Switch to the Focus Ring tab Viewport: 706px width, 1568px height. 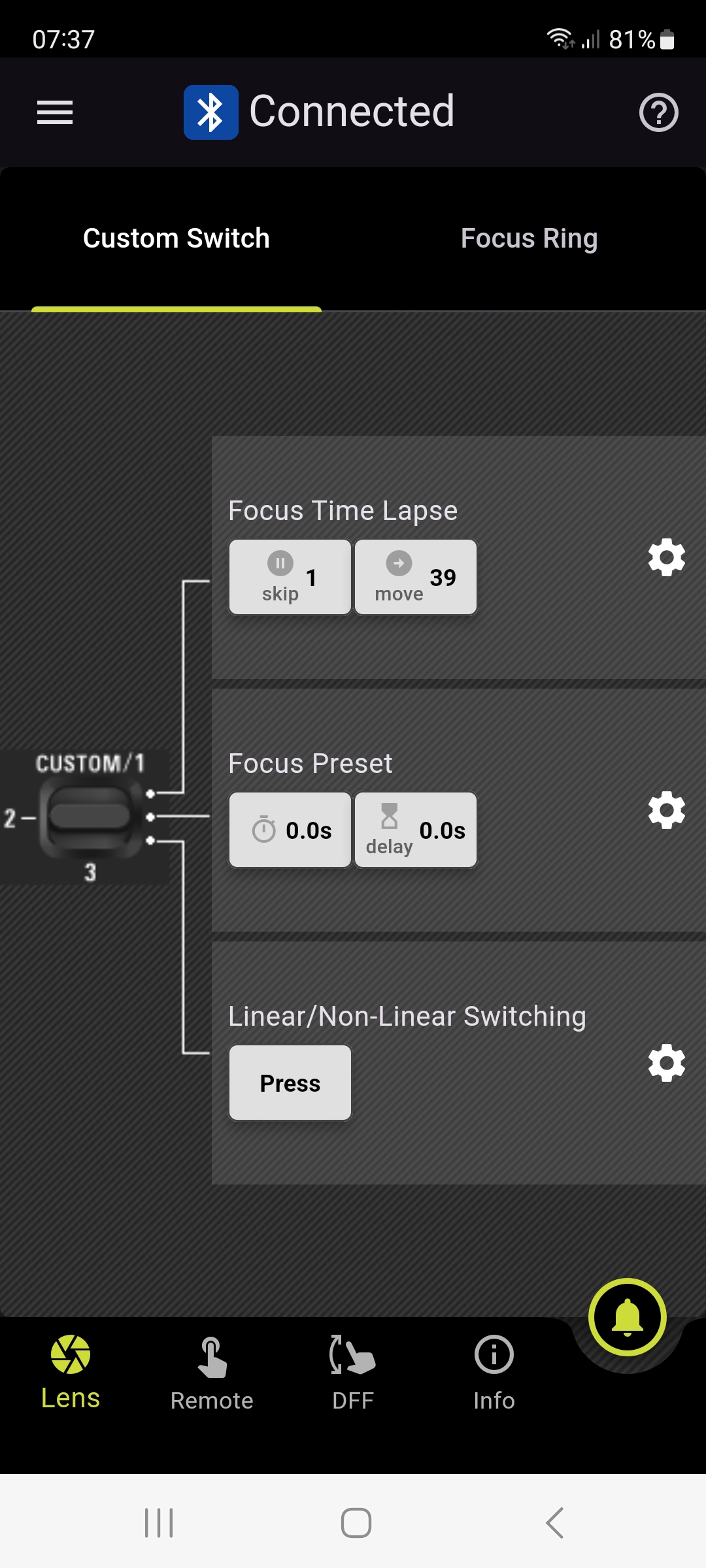(x=529, y=238)
